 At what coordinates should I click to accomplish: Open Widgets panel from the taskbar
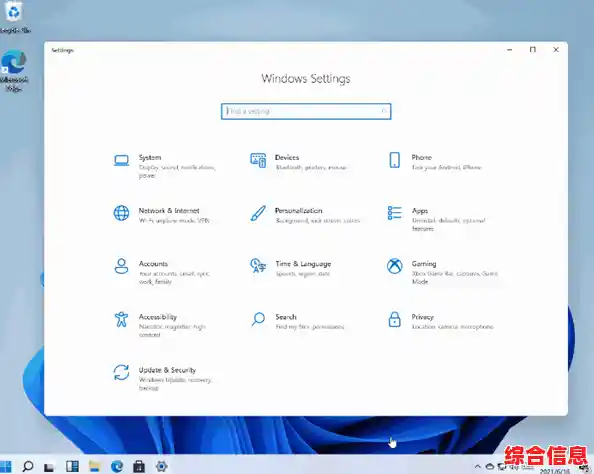72,466
